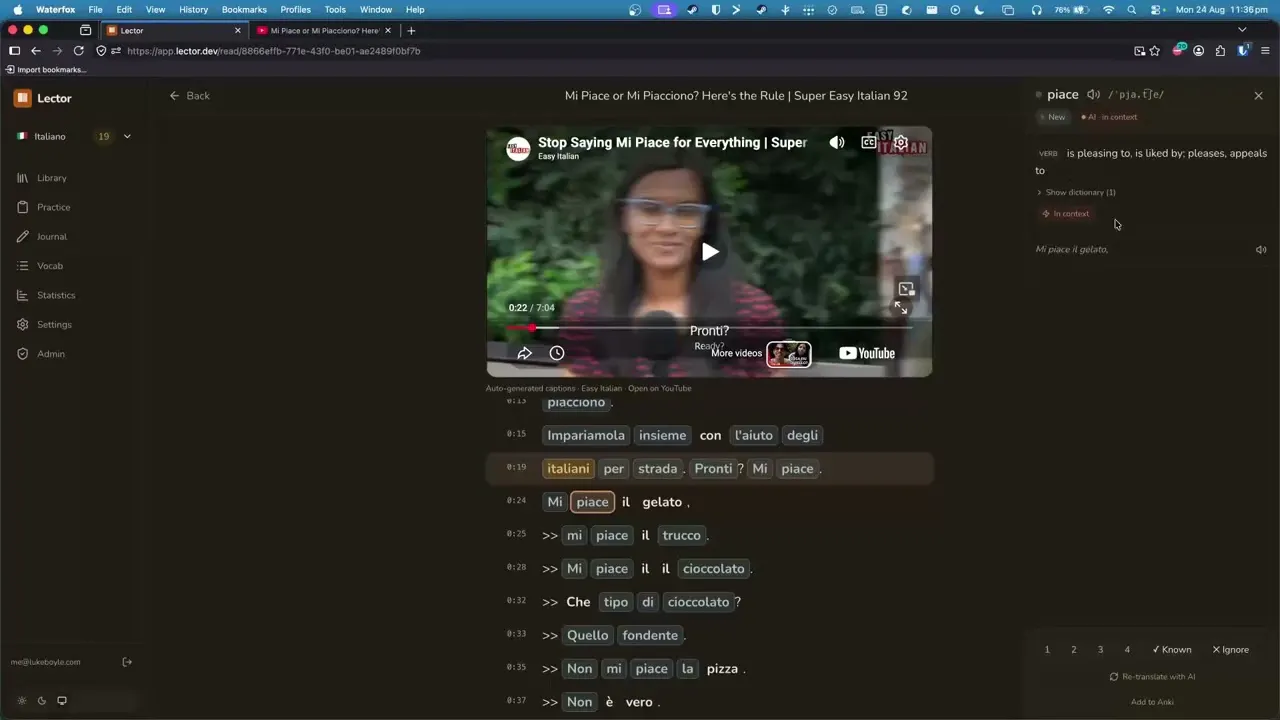Image resolution: width=1280 pixels, height=720 pixels.
Task: Enter fullscreen video mode
Action: [x=901, y=308]
